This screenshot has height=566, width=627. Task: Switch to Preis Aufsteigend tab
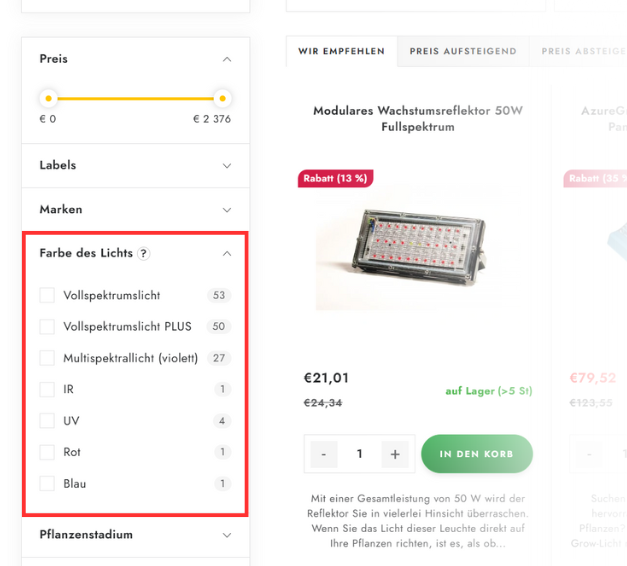click(x=463, y=51)
